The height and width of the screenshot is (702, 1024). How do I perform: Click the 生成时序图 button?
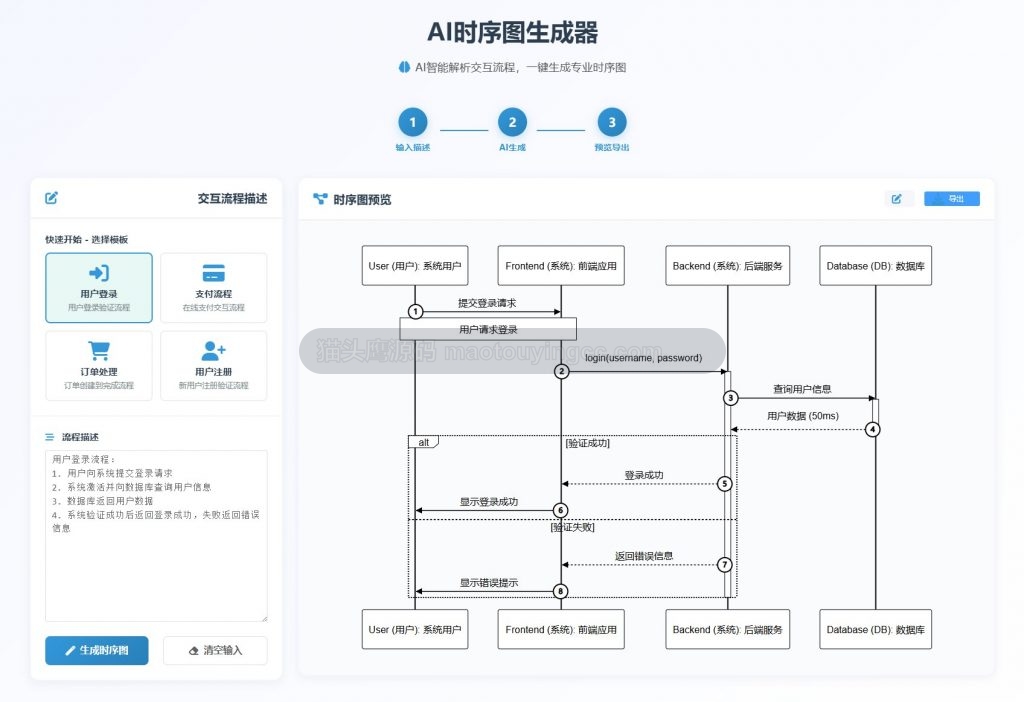click(x=97, y=650)
